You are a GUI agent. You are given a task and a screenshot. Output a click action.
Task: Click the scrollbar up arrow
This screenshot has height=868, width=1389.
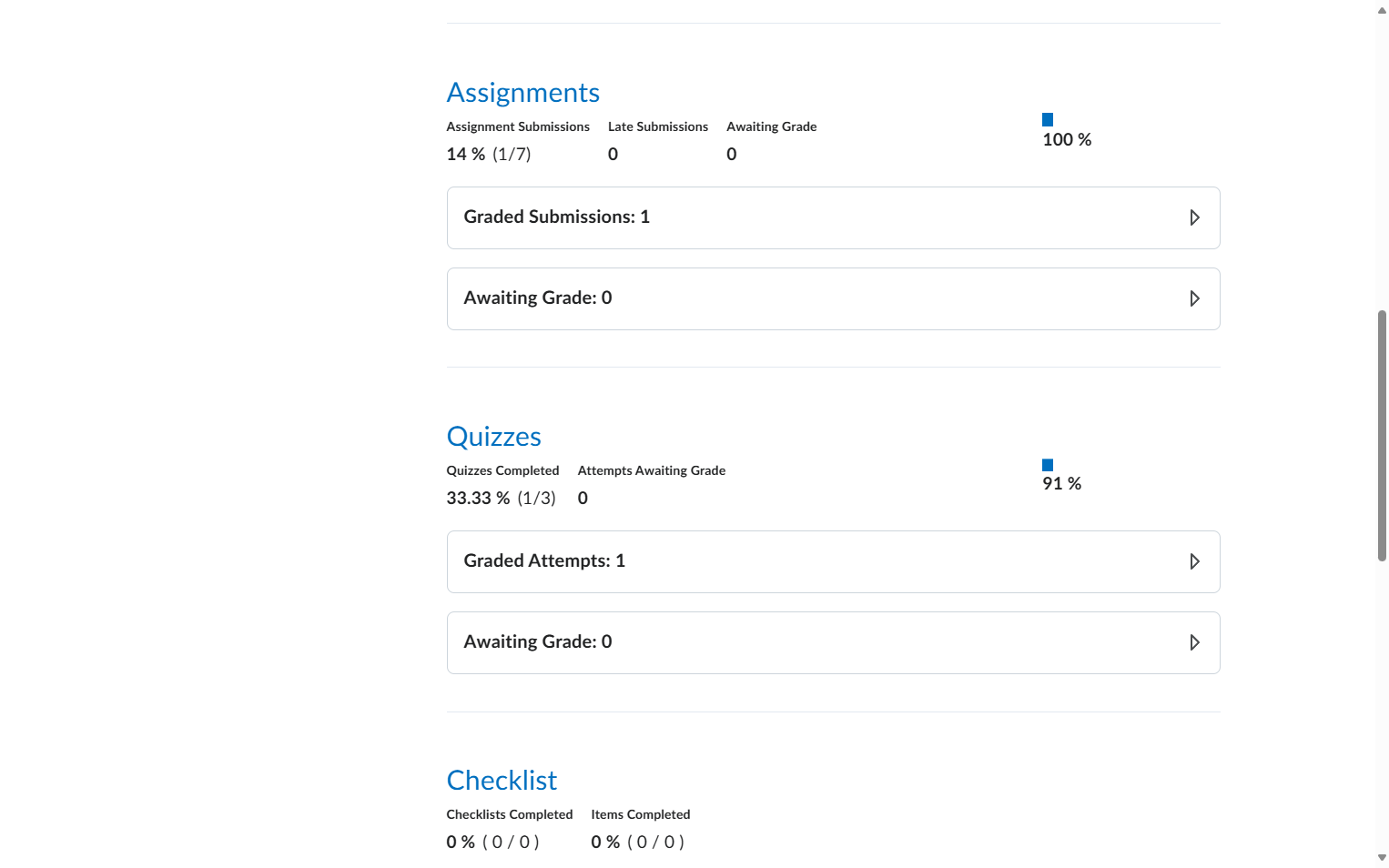pyautogui.click(x=1382, y=10)
